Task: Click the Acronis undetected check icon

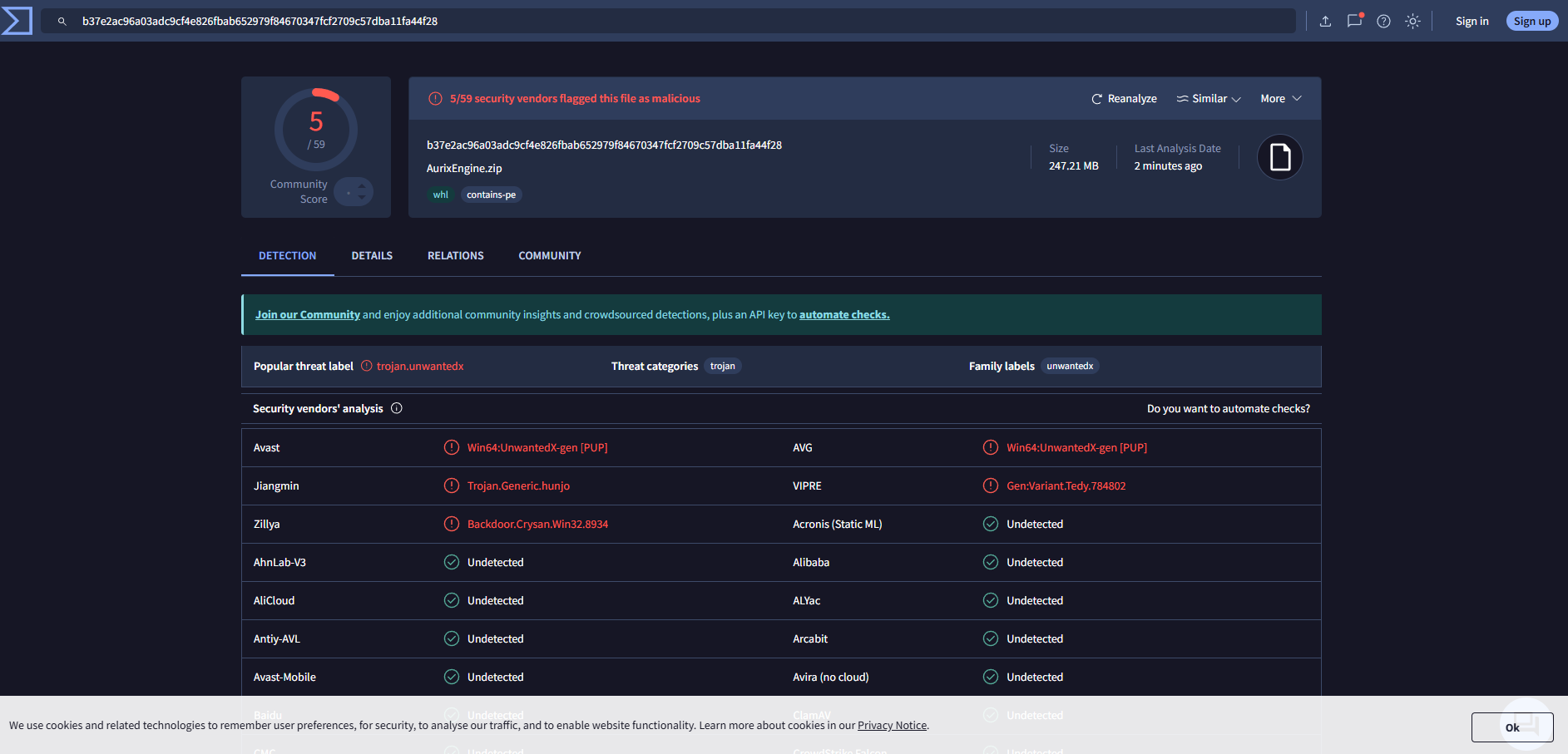Action: pyautogui.click(x=991, y=524)
